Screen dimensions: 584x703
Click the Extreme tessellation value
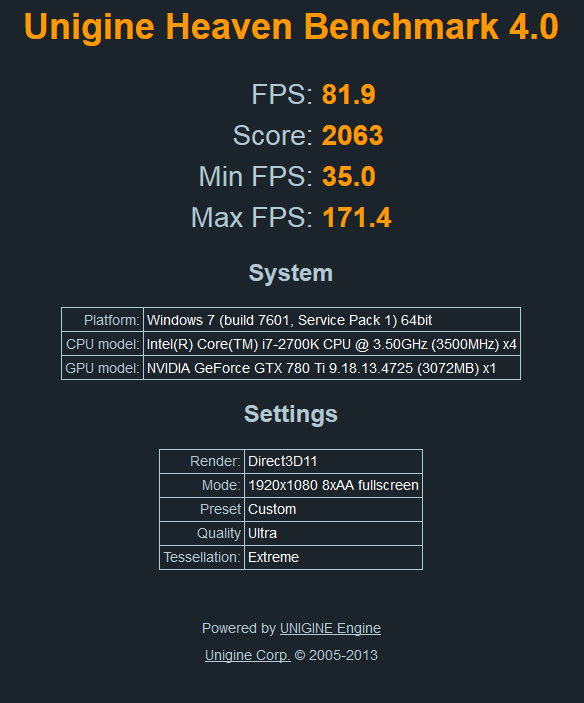333,557
